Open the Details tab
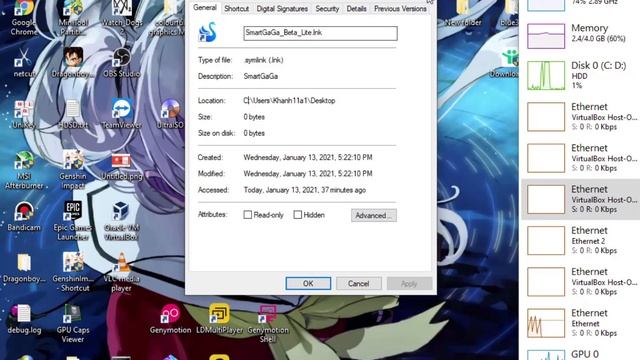 pyautogui.click(x=356, y=9)
